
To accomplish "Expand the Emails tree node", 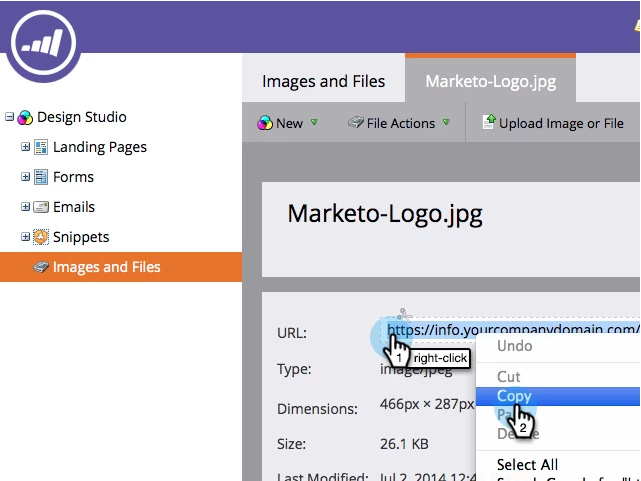I will pos(25,207).
